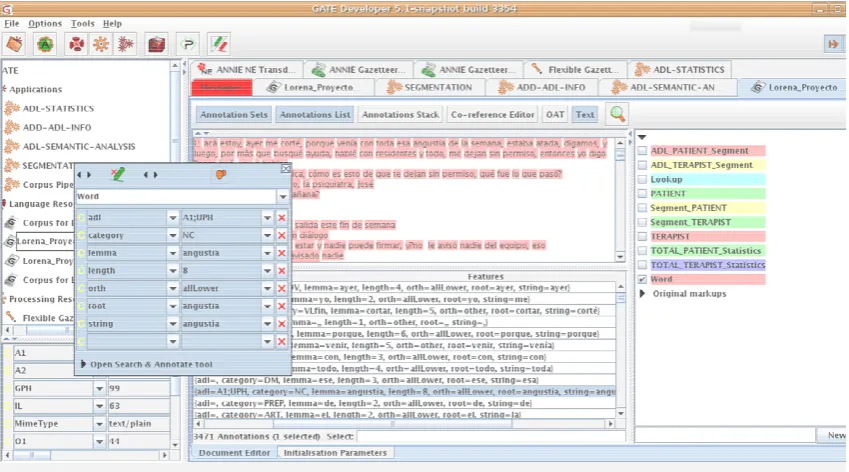Image resolution: width=849 pixels, height=472 pixels.
Task: Click the orange gear new processing resource icon
Action: (101, 44)
